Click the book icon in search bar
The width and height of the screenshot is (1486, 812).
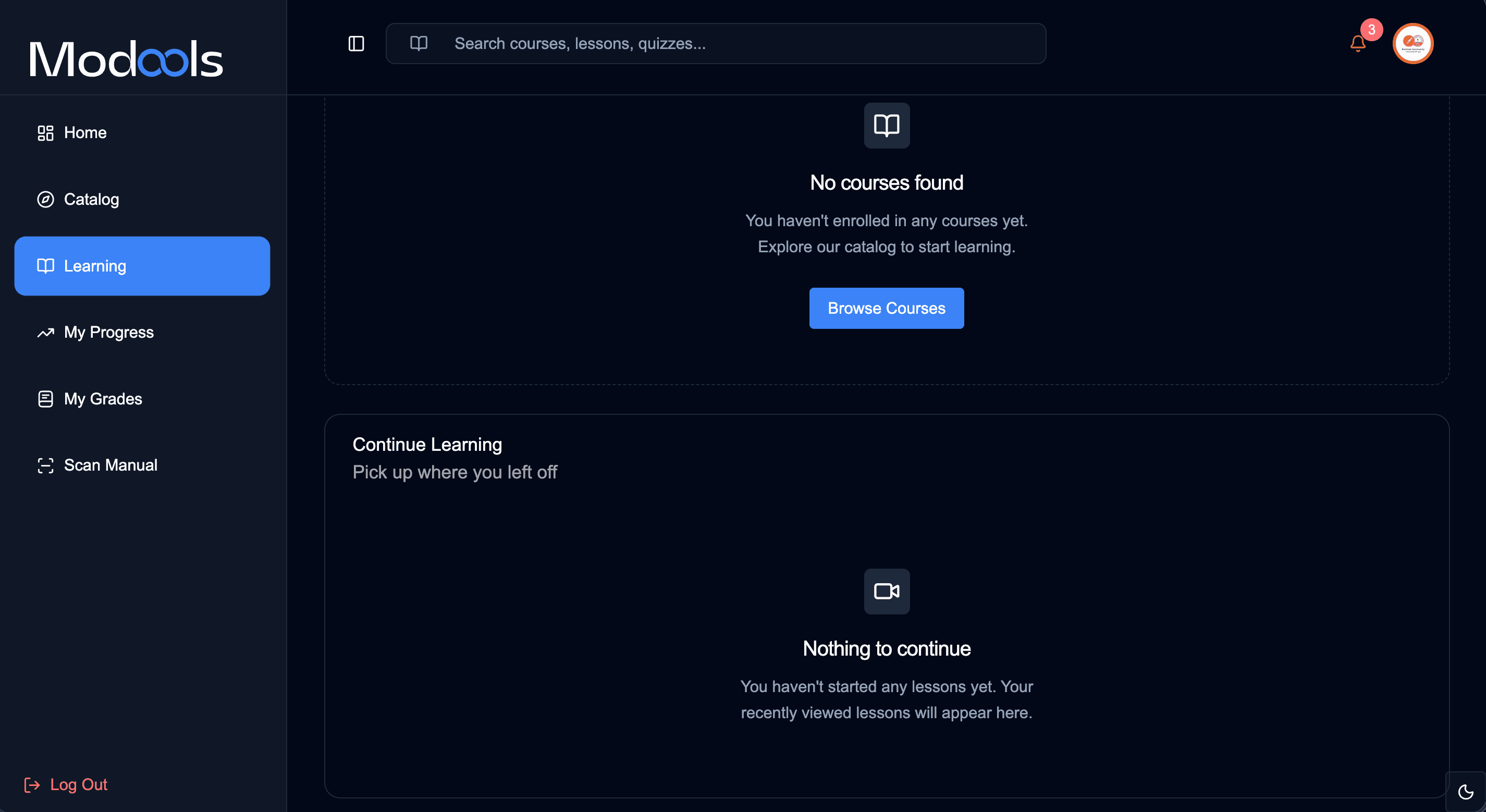point(419,43)
